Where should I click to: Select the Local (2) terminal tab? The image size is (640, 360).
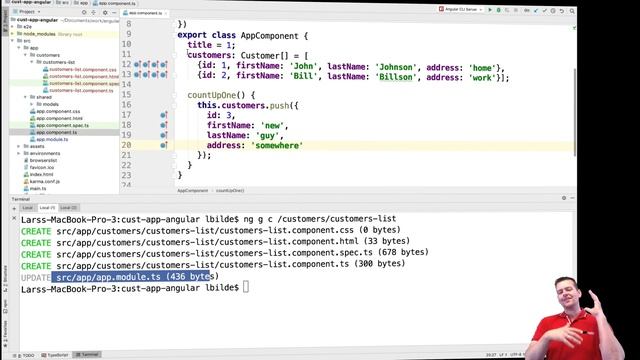[68, 208]
